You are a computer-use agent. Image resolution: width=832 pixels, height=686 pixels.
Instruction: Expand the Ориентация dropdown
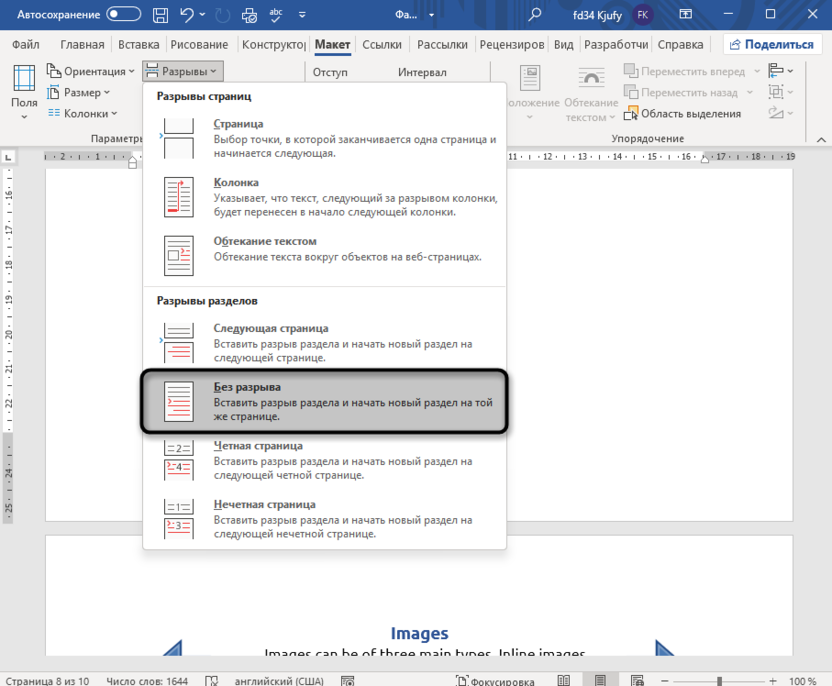[x=92, y=71]
